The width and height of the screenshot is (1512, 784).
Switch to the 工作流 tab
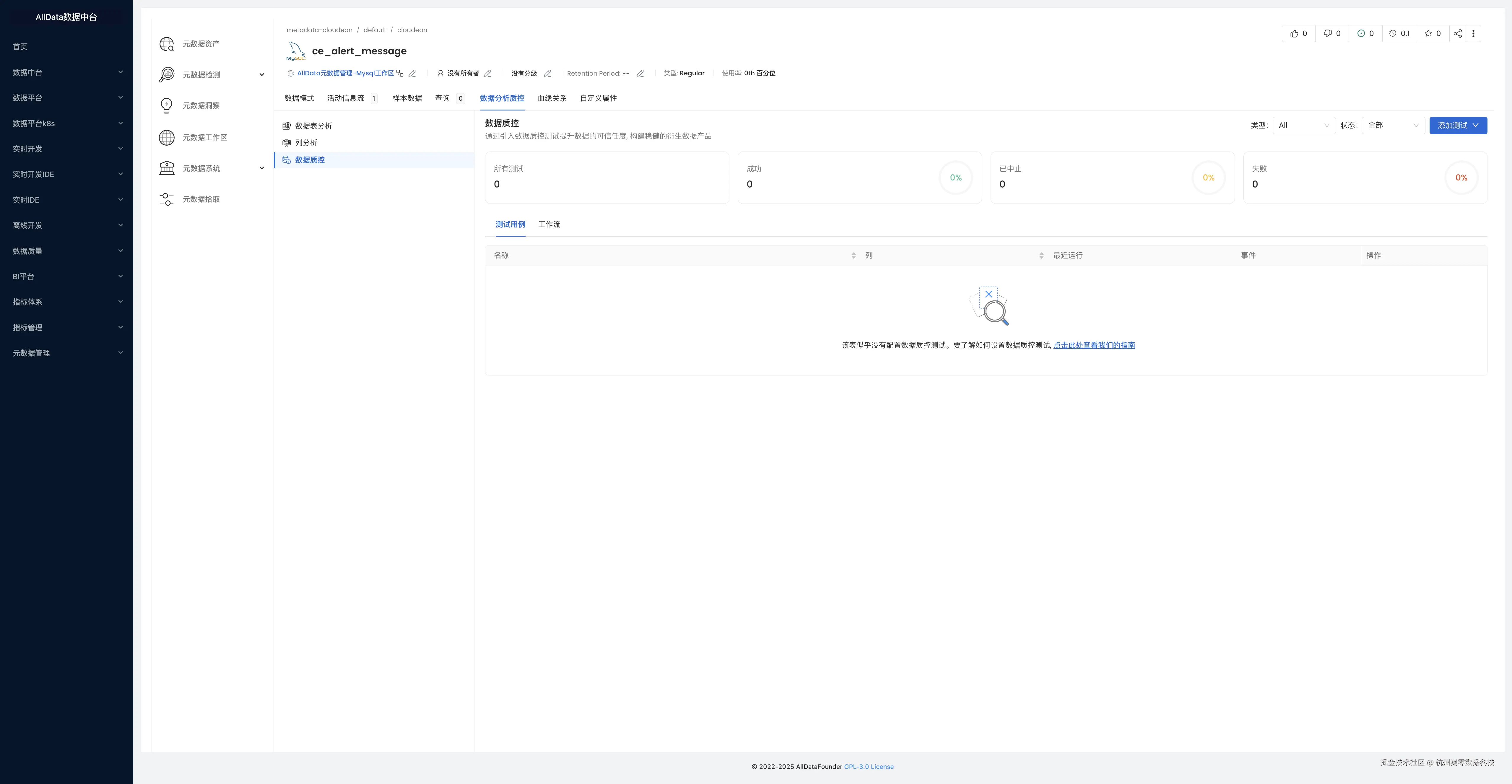tap(549, 225)
